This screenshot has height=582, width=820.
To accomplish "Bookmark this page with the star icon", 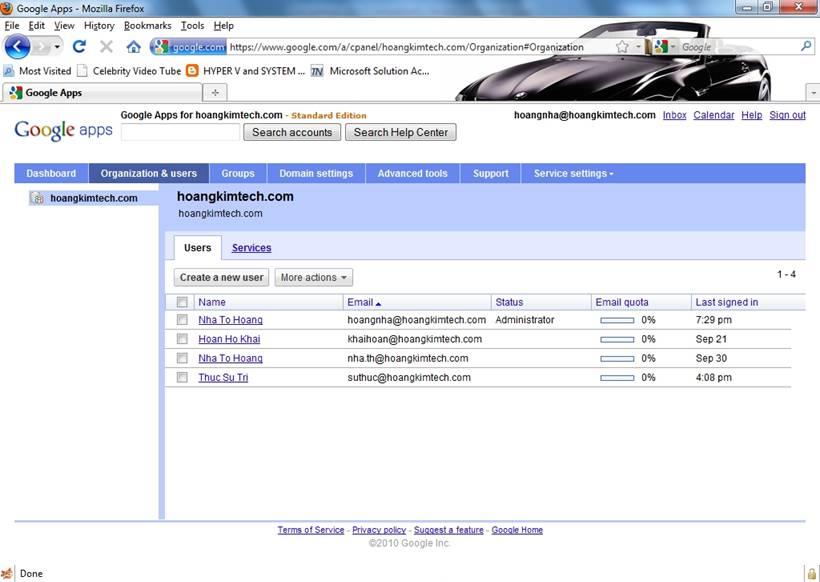I will pyautogui.click(x=622, y=47).
